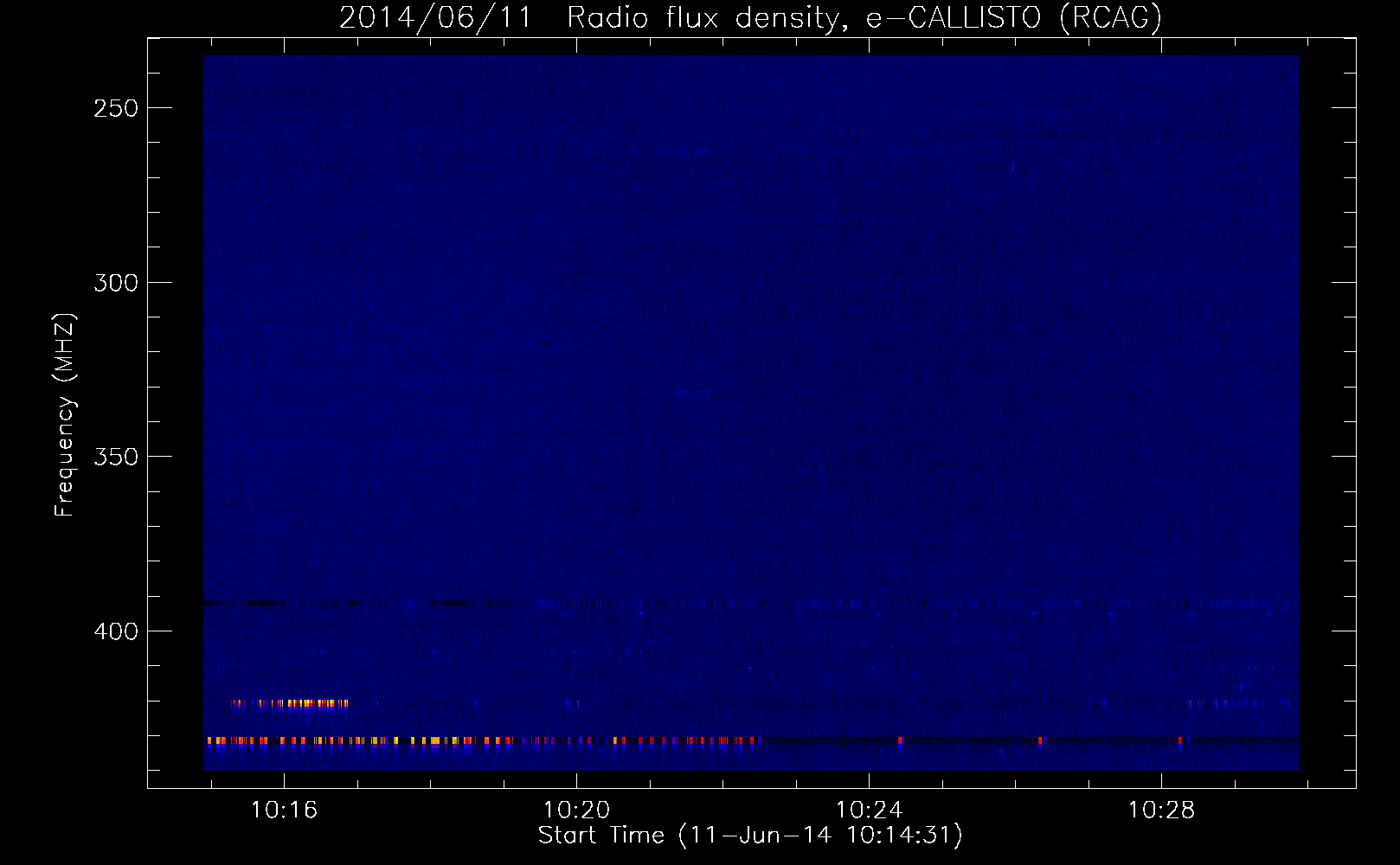Screen dimensions: 1400x865
Task: Click the 350 frequency tick label
Action: 116,457
